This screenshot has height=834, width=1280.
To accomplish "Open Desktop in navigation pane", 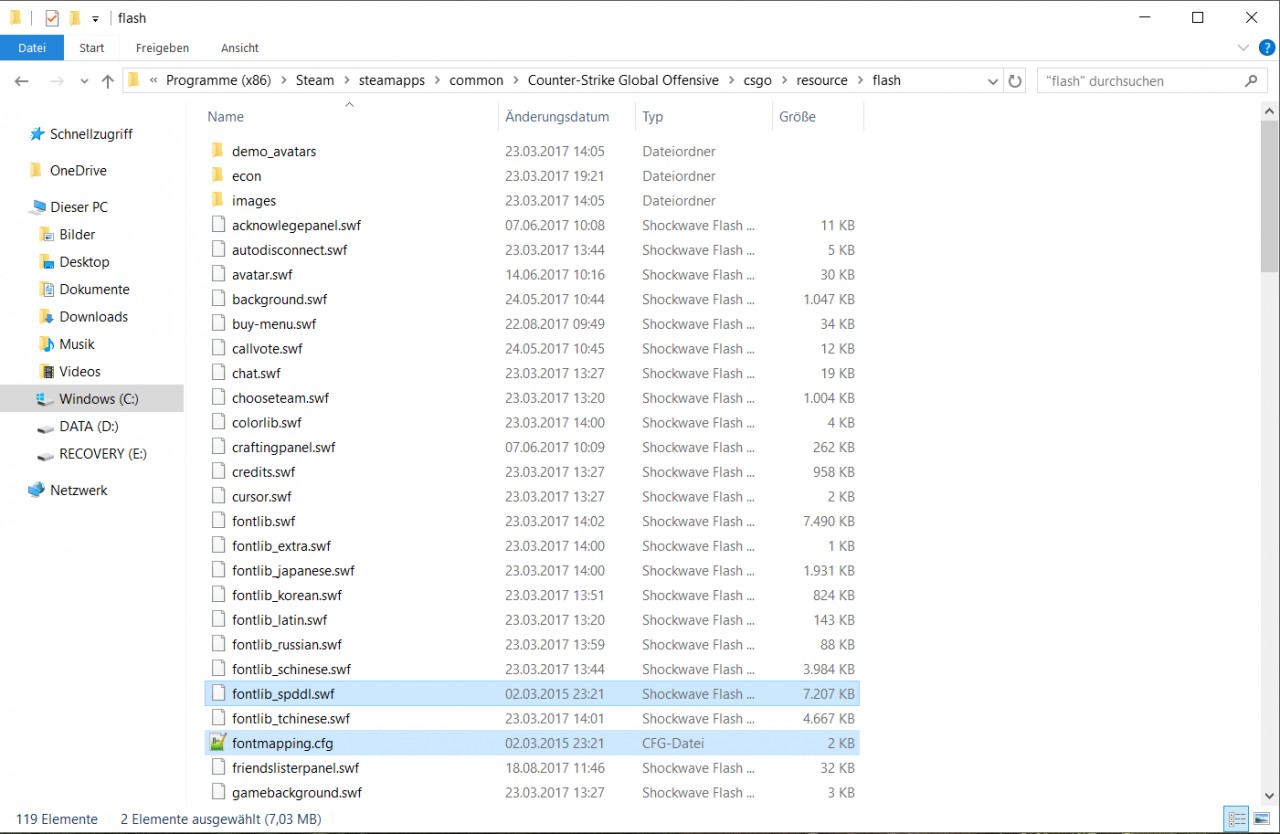I will pos(84,261).
